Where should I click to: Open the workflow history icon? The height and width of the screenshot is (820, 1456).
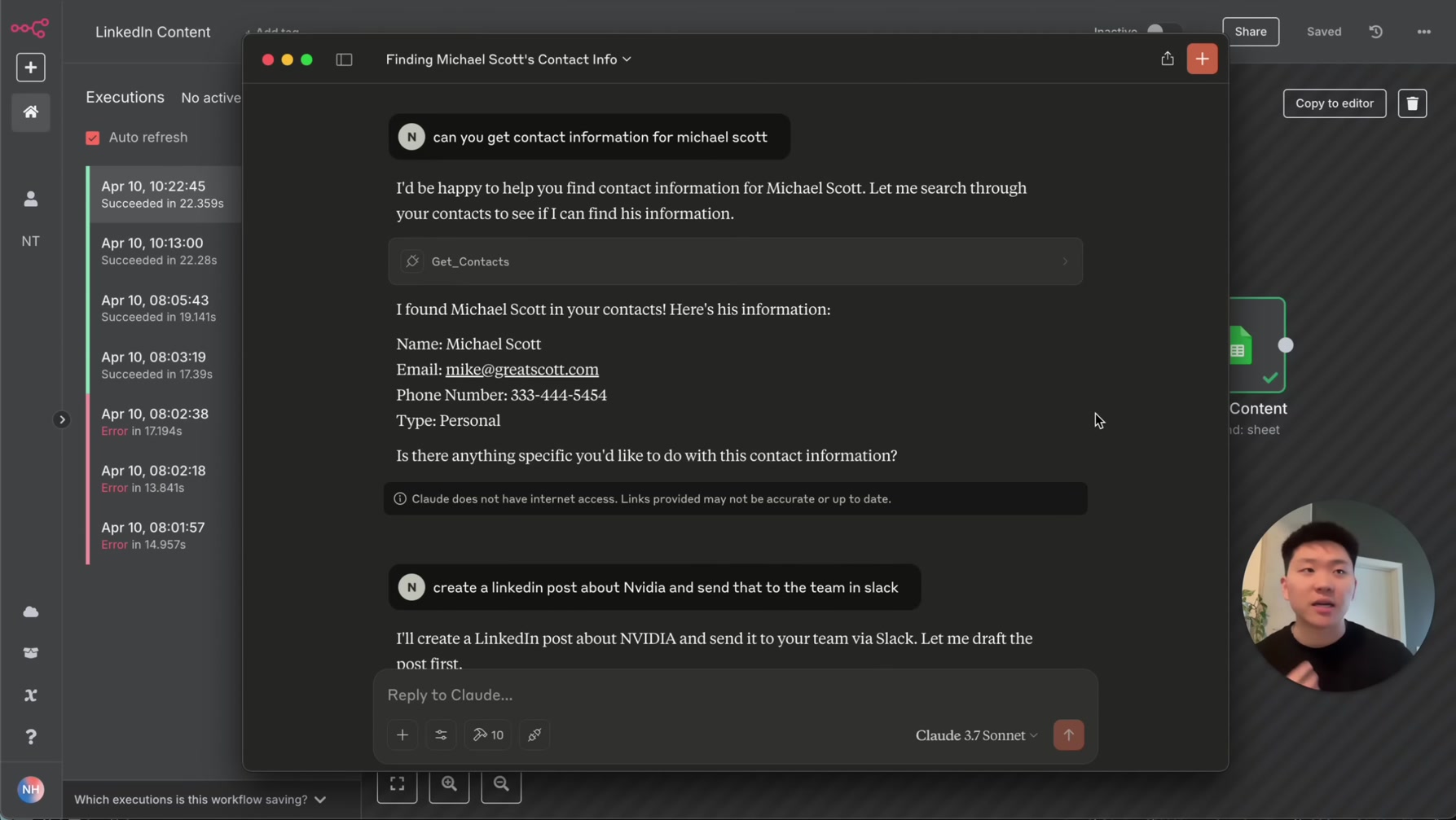(x=1375, y=32)
